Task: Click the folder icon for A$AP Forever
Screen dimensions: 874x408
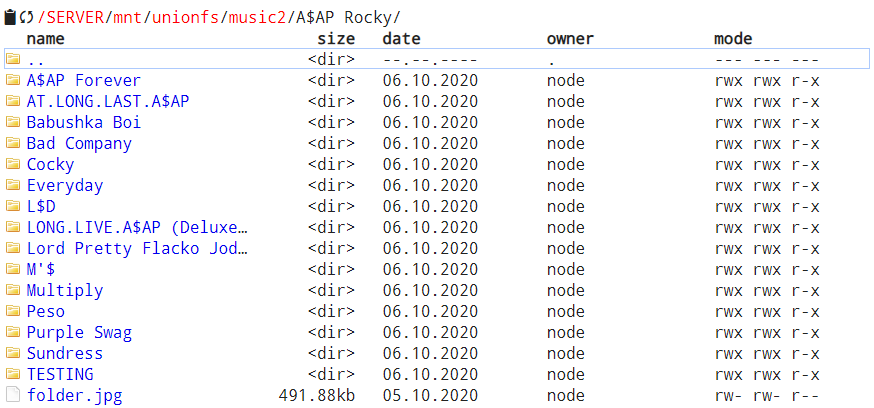Action: tap(13, 80)
